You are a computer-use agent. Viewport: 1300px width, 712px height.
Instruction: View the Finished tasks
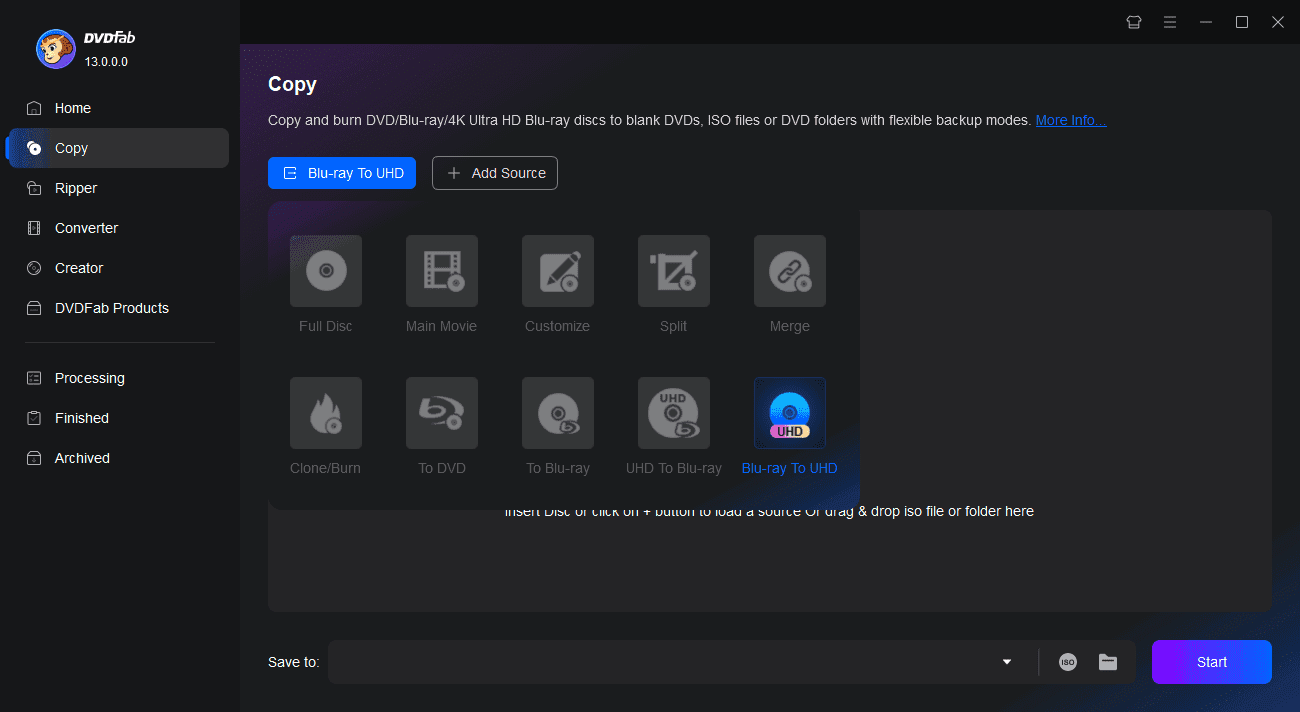118,418
